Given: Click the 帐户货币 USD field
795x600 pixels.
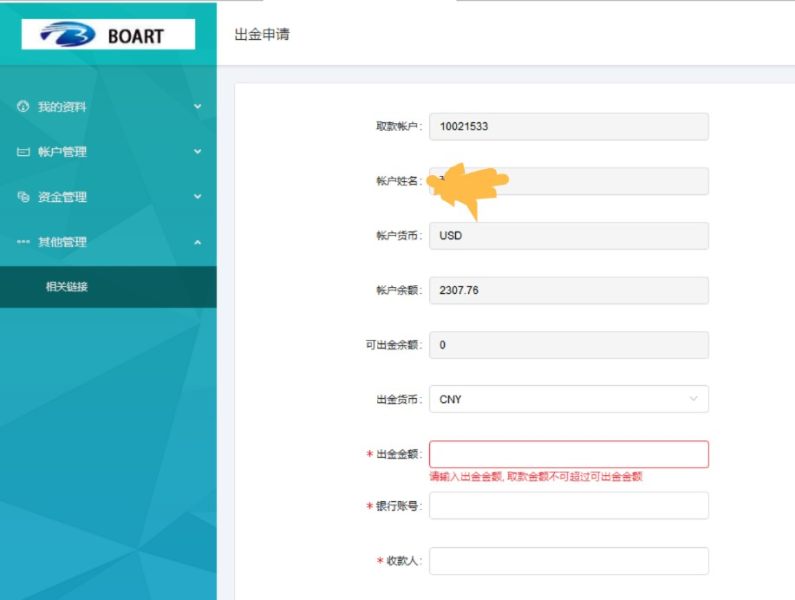Looking at the screenshot, I should click(x=568, y=236).
